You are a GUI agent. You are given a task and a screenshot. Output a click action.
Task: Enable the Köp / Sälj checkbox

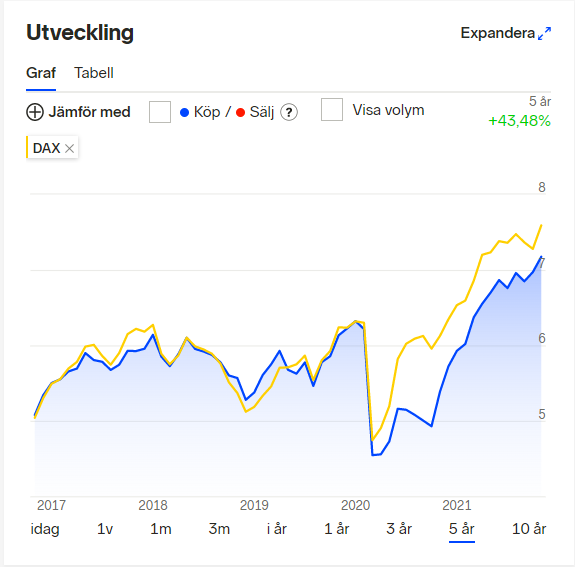160,112
